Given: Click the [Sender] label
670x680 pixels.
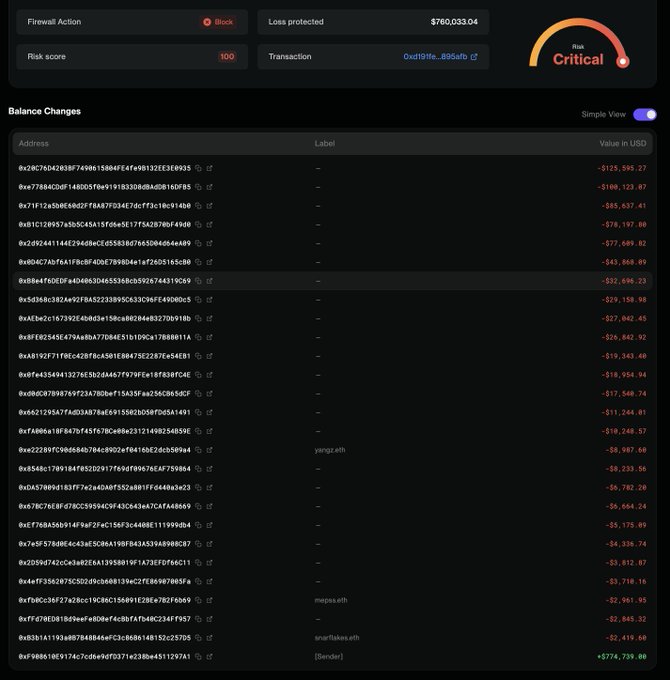Looking at the screenshot, I should (x=329, y=657).
